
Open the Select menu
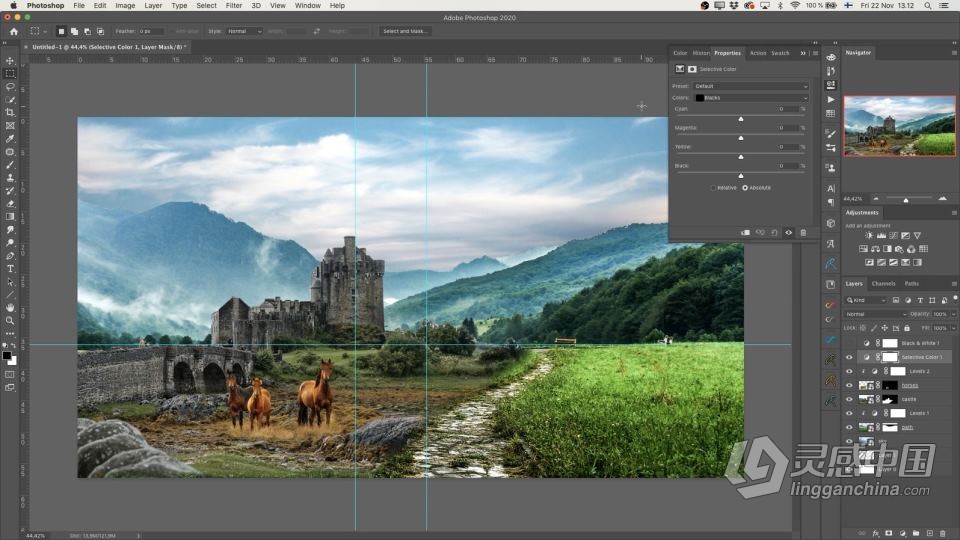pyautogui.click(x=206, y=6)
